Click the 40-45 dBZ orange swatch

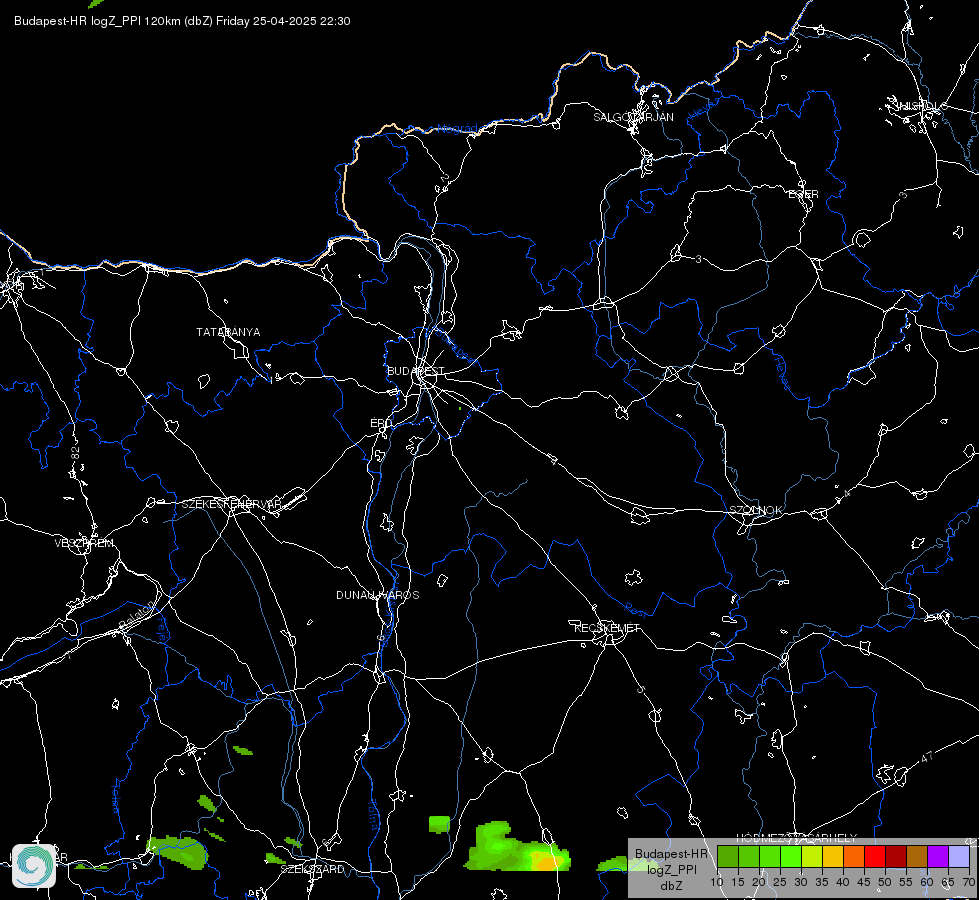(x=854, y=856)
